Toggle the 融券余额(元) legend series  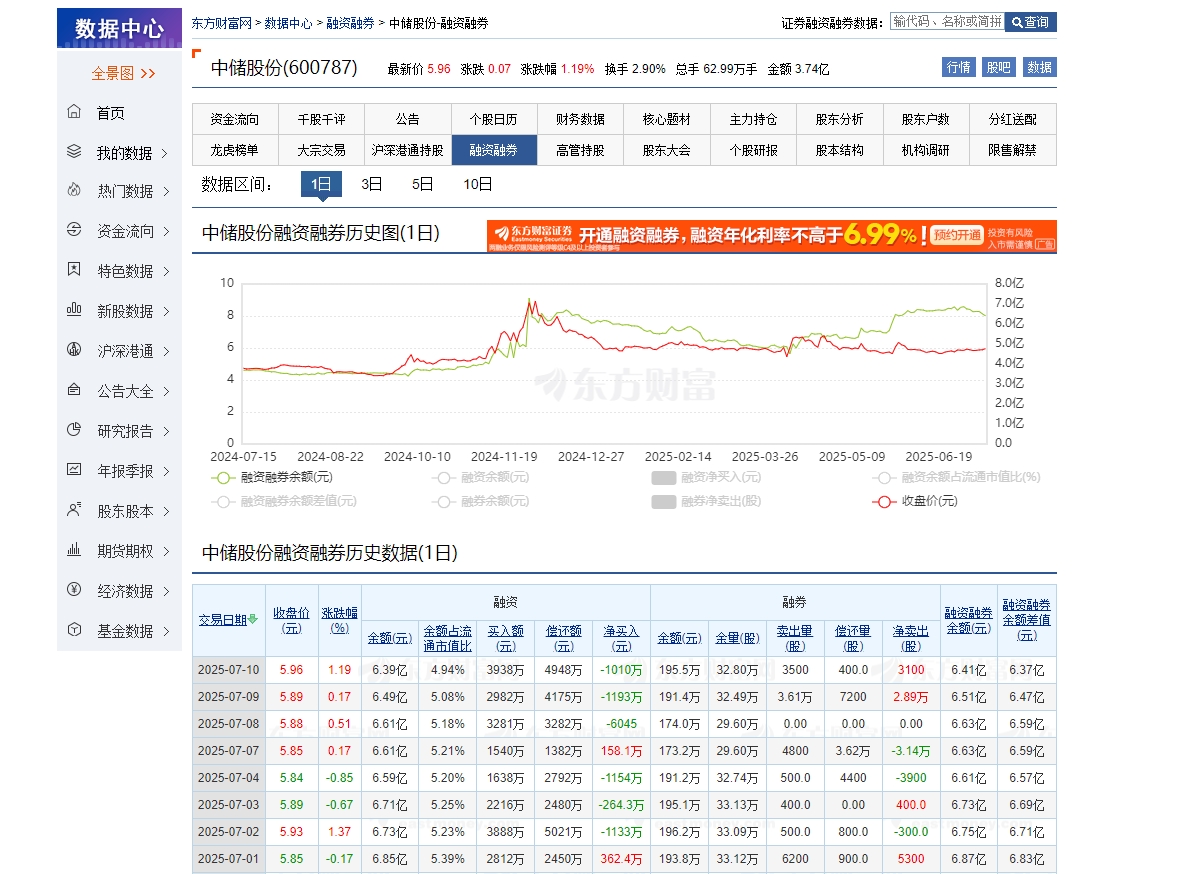481,501
